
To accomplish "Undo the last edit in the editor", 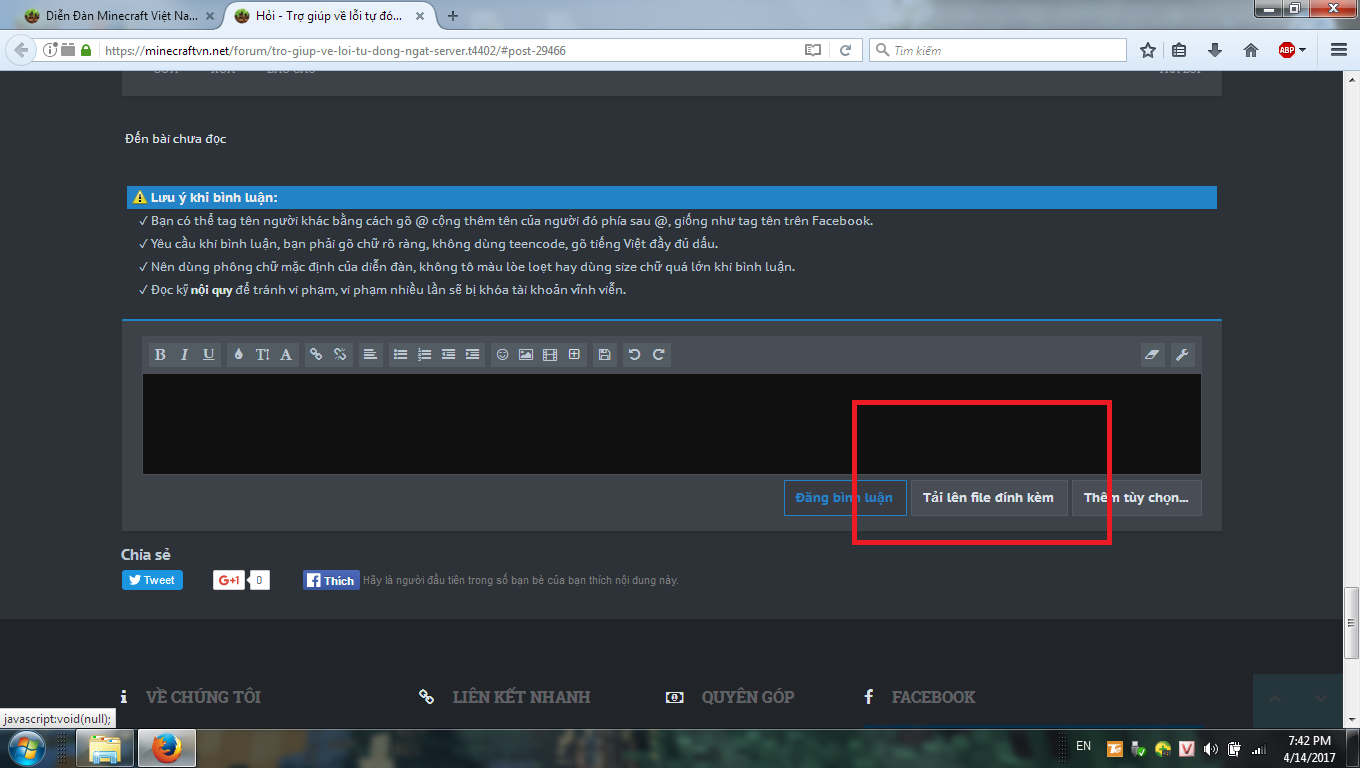I will point(634,354).
